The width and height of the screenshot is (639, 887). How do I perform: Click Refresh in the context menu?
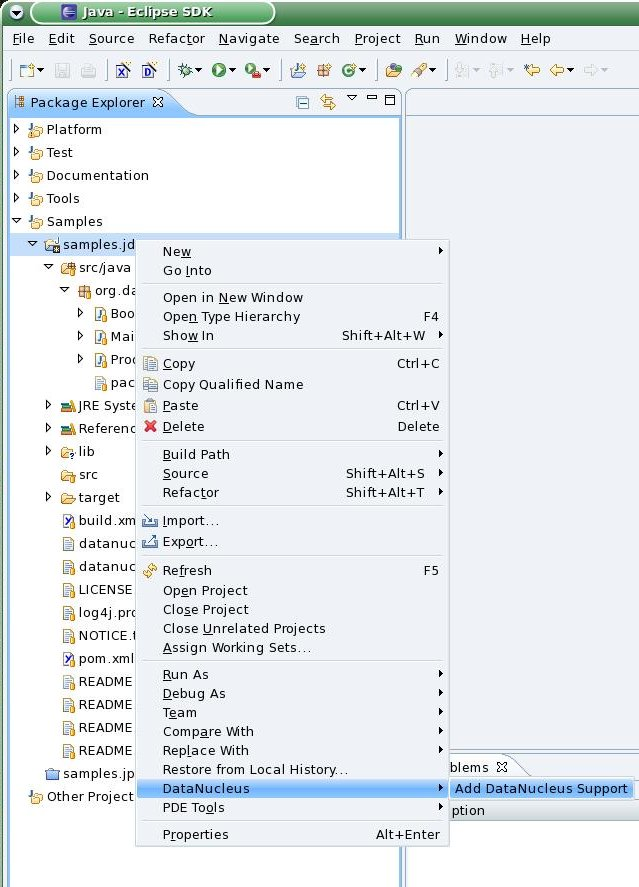(x=292, y=570)
